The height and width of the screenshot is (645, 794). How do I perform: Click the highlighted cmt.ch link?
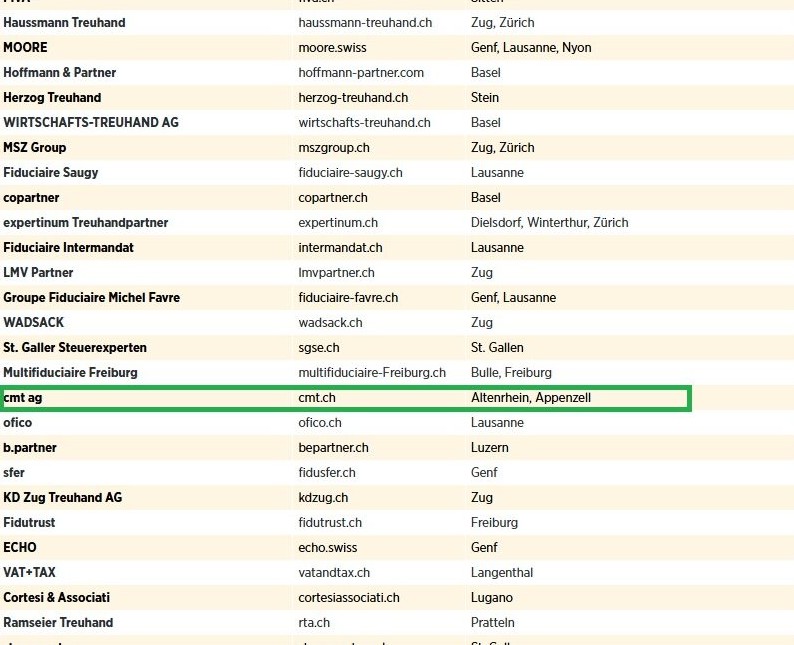(x=316, y=398)
